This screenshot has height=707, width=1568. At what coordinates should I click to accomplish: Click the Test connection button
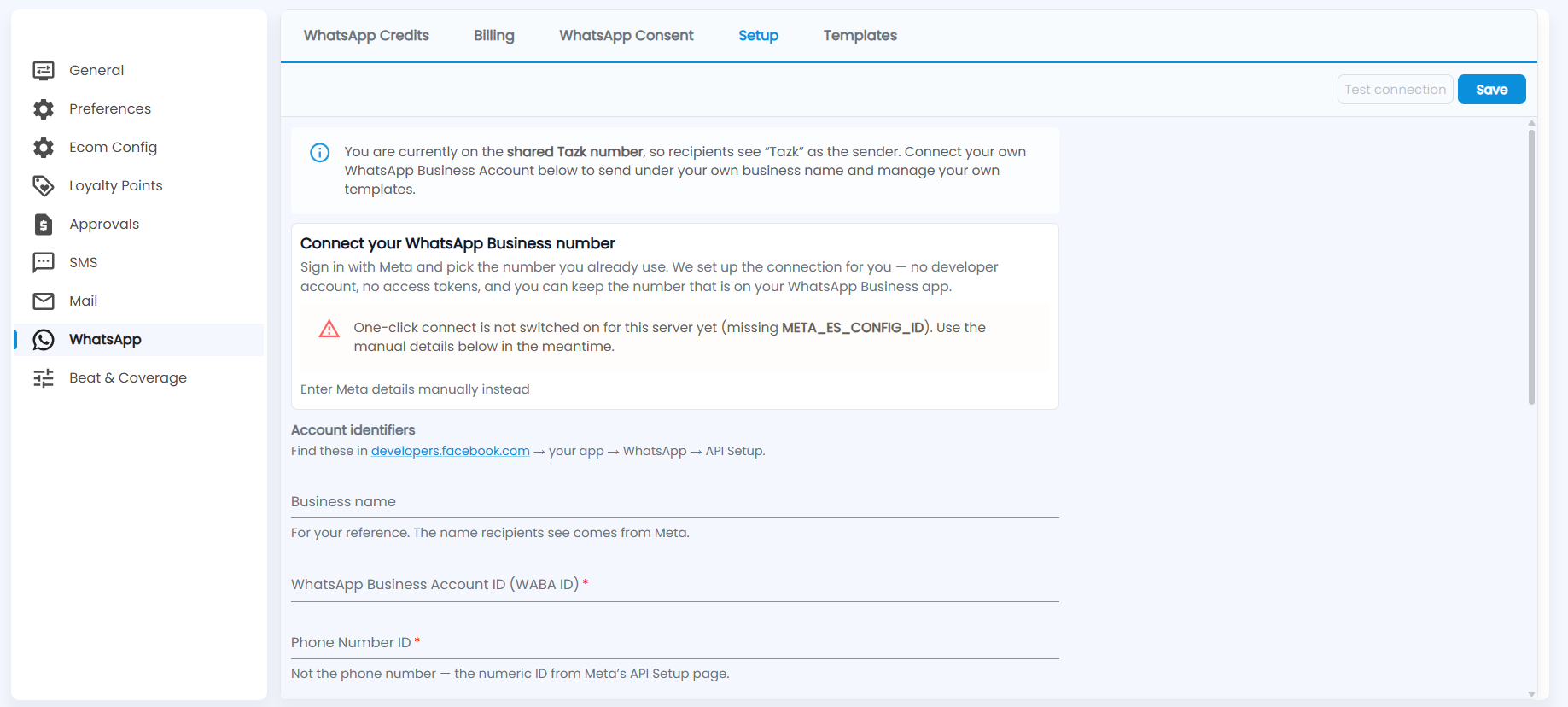pyautogui.click(x=1396, y=90)
